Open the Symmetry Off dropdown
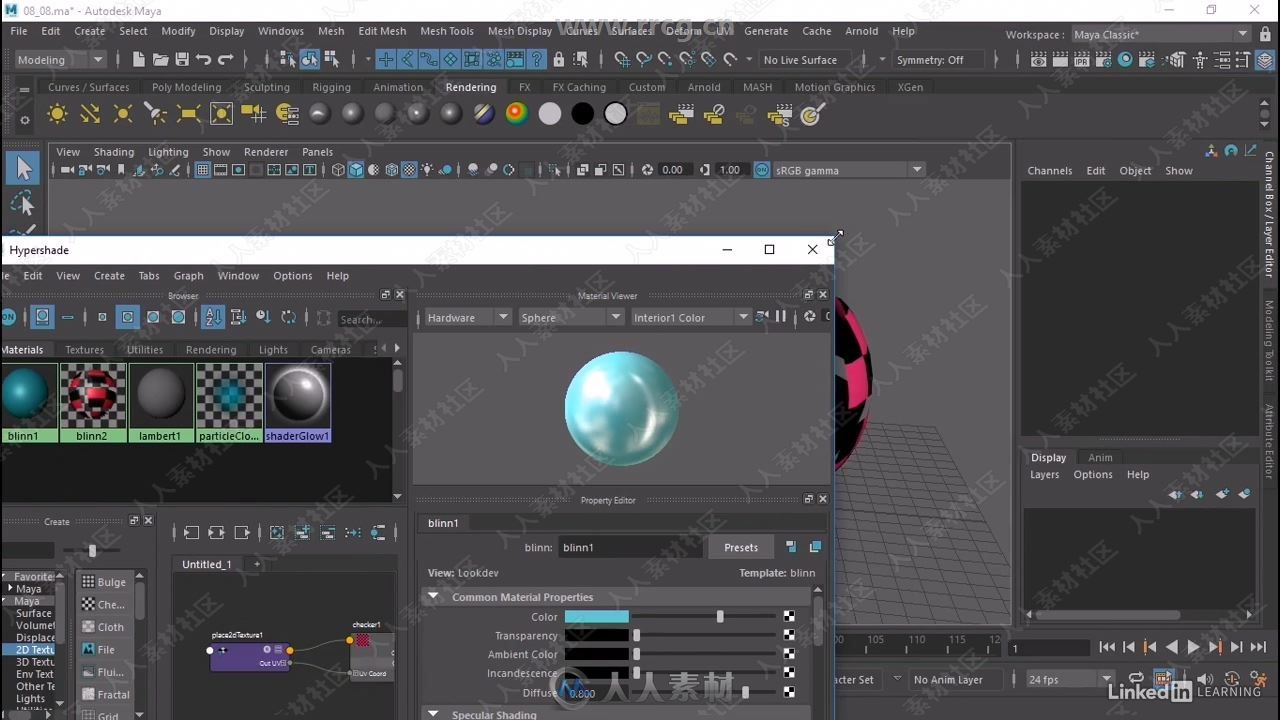This screenshot has height=720, width=1280. 940,60
